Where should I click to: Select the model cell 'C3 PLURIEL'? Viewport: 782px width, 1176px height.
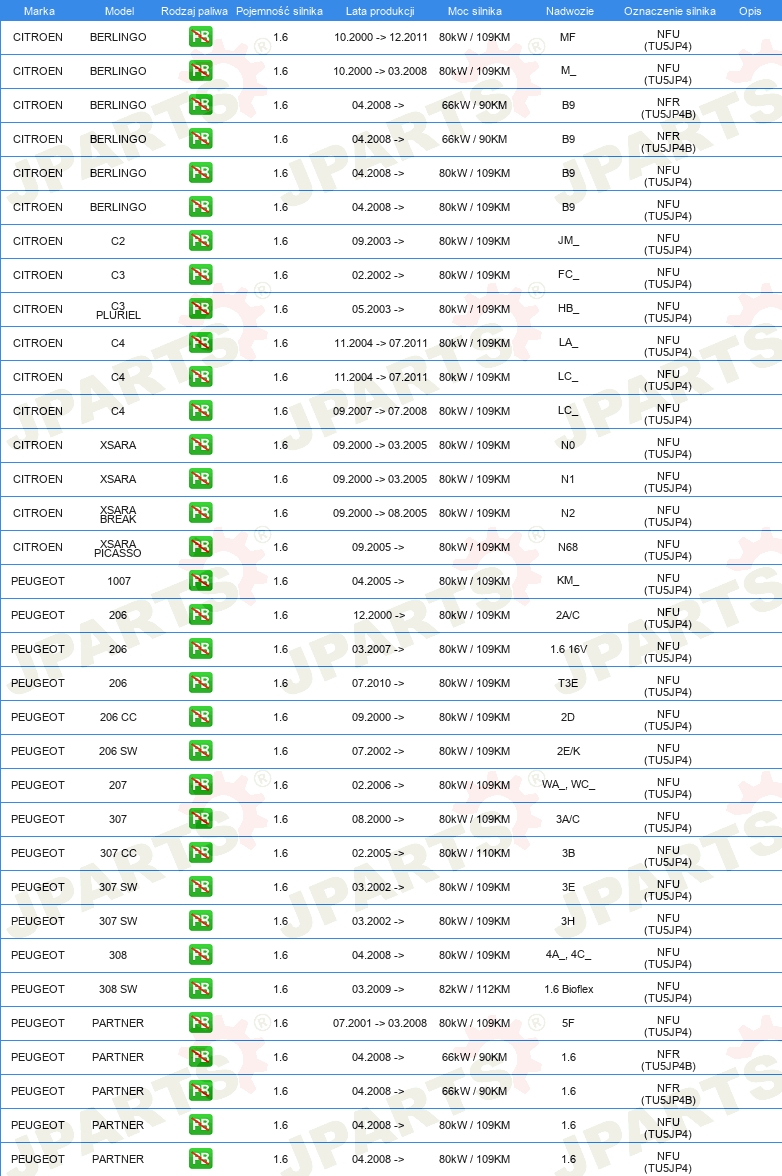(118, 310)
